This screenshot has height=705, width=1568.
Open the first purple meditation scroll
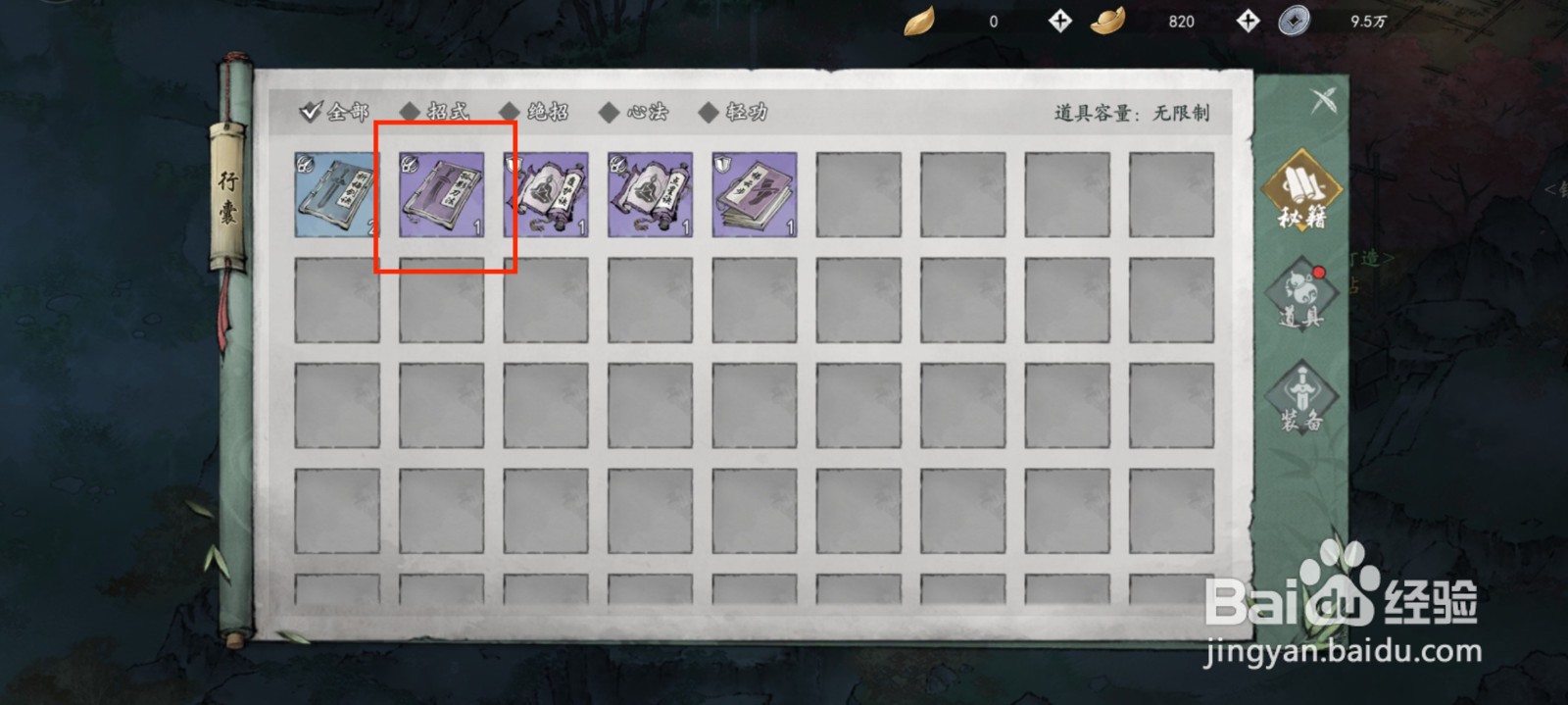tap(546, 194)
